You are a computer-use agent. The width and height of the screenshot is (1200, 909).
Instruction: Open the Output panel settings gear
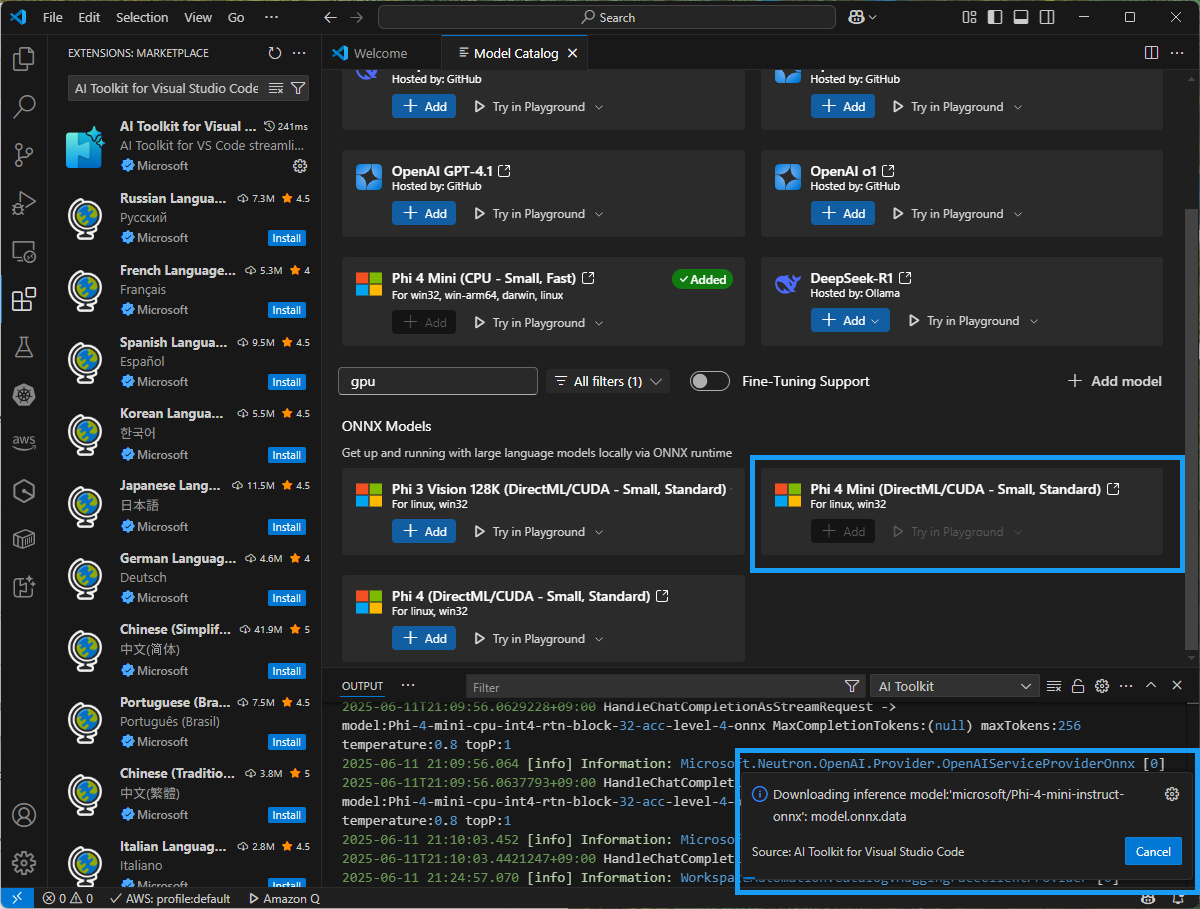(1102, 686)
